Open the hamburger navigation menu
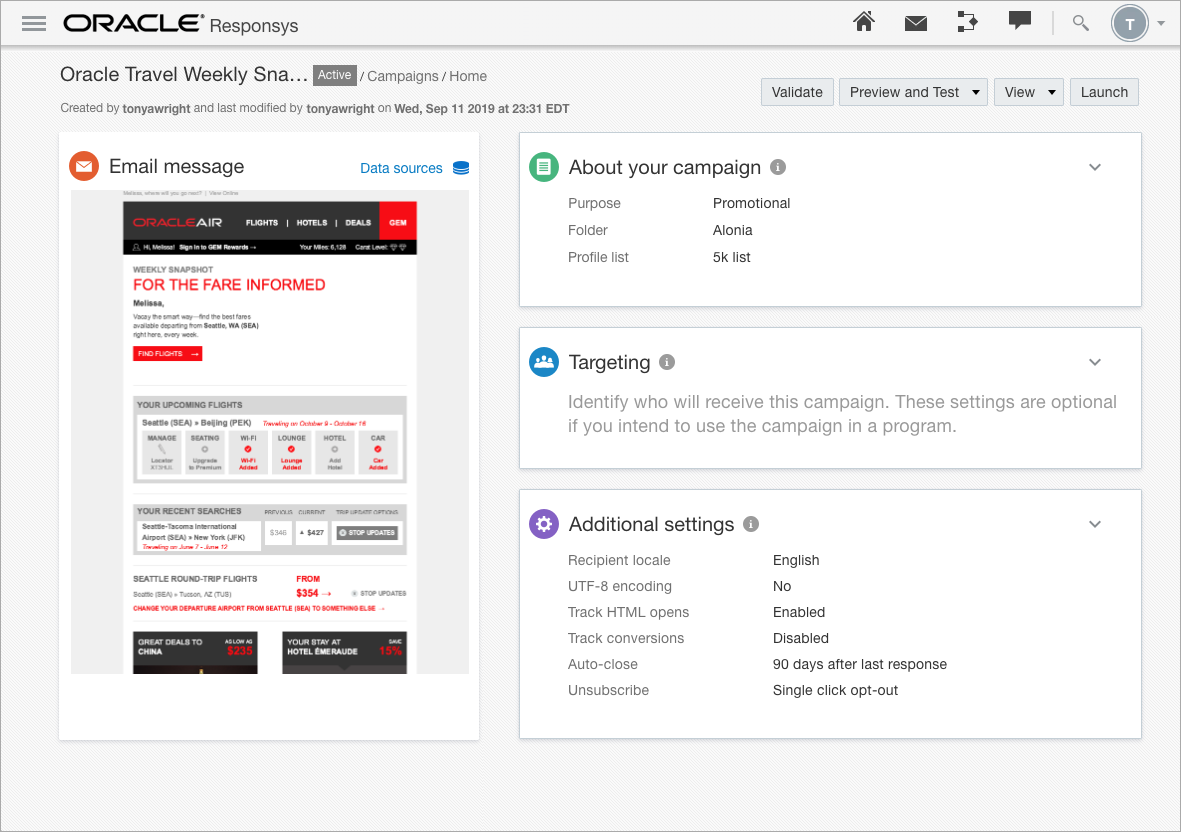Viewport: 1181px width, 832px height. [34, 24]
